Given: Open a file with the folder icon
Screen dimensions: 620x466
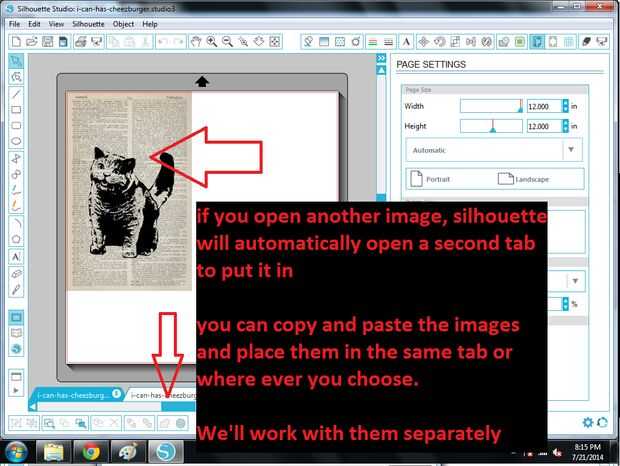Looking at the screenshot, I should (32, 42).
